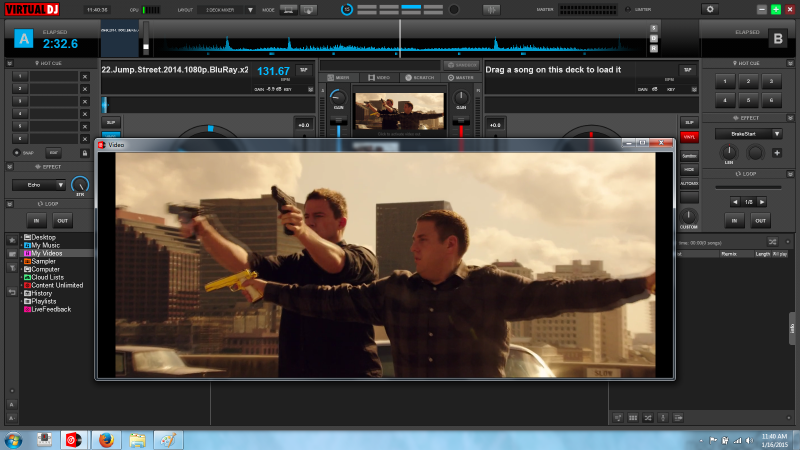This screenshot has width=800, height=450.
Task: Toggle VINYL mode on deck B
Action: pyautogui.click(x=688, y=137)
